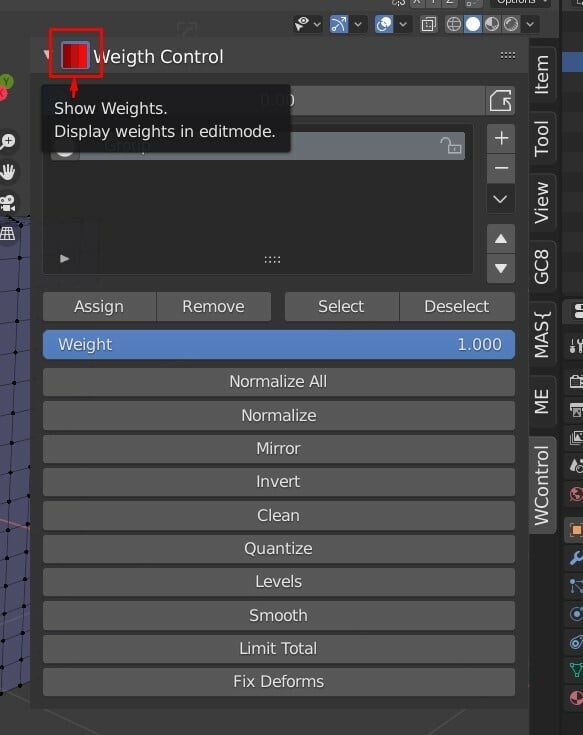Click the Normalize All button

(278, 382)
